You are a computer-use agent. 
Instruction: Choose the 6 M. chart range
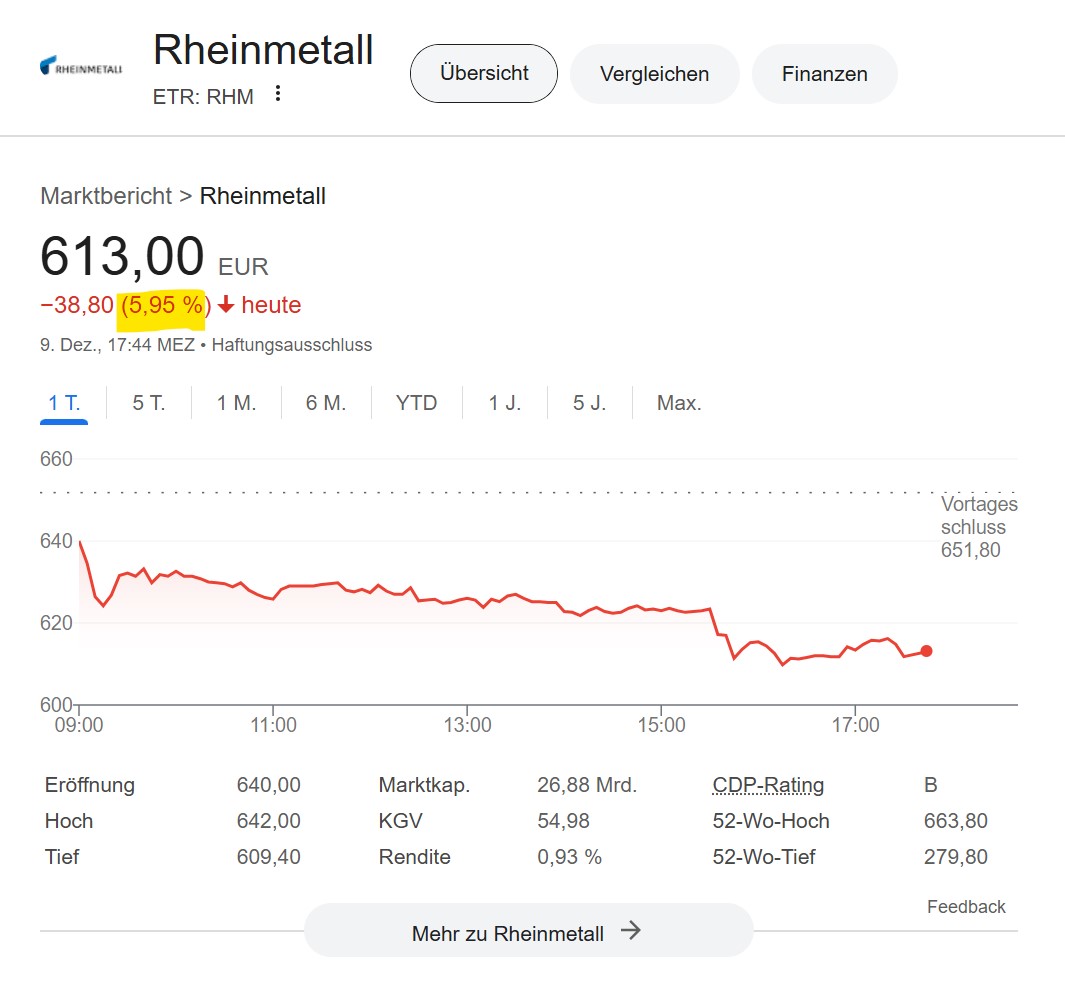[x=326, y=403]
